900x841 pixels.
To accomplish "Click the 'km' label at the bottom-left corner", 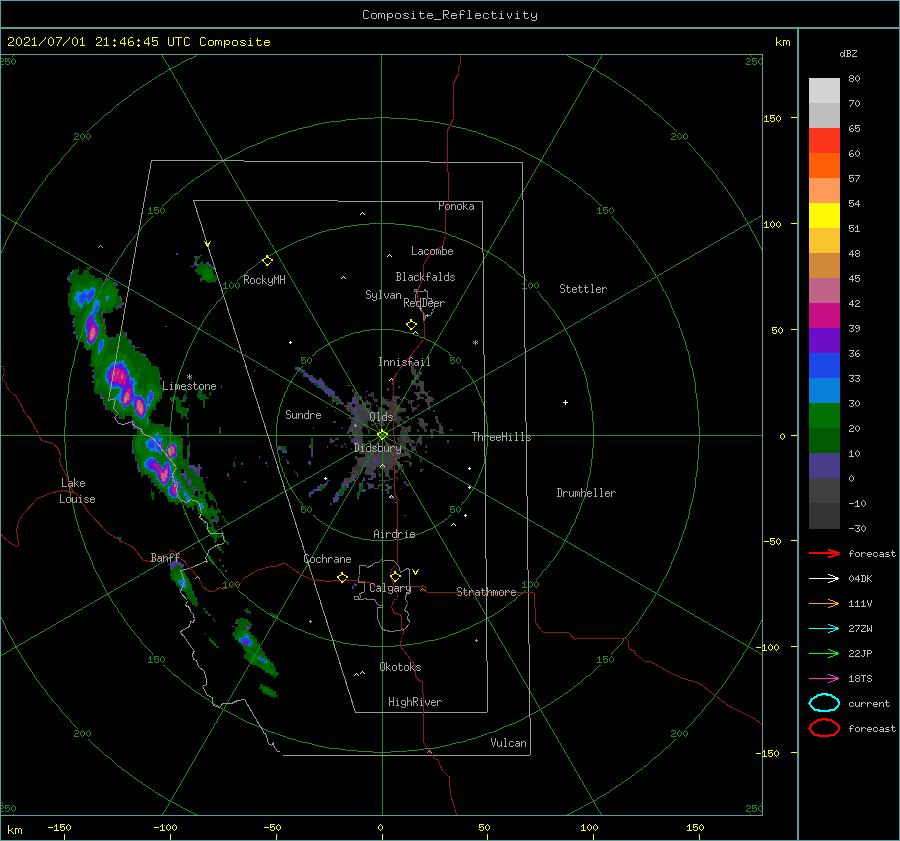I will (14, 830).
